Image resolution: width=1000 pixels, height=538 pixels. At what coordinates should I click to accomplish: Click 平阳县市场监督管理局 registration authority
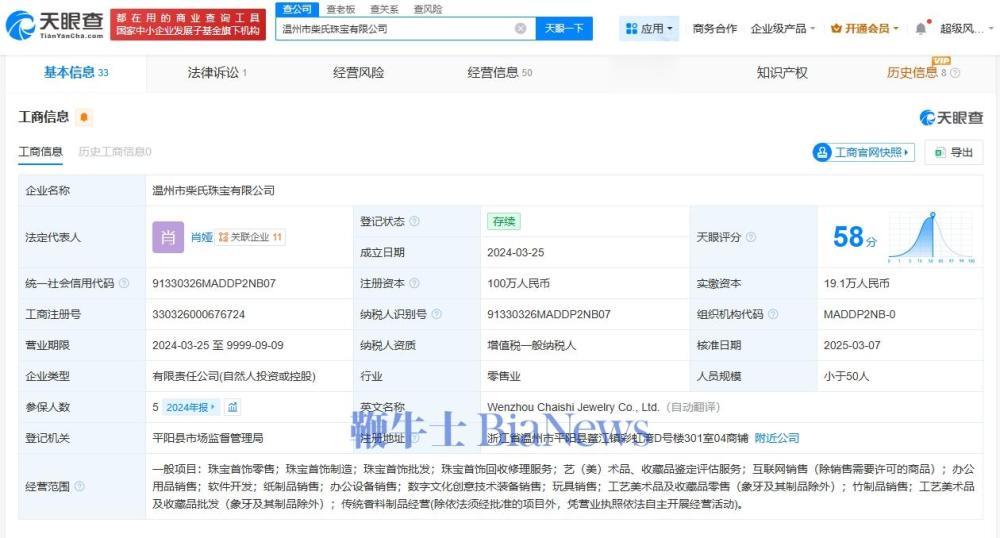pyautogui.click(x=208, y=438)
